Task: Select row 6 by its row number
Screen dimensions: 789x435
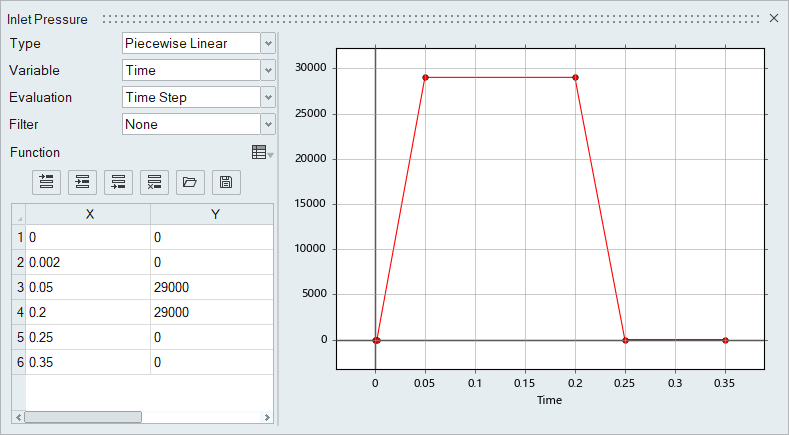Action: pyautogui.click(x=18, y=362)
